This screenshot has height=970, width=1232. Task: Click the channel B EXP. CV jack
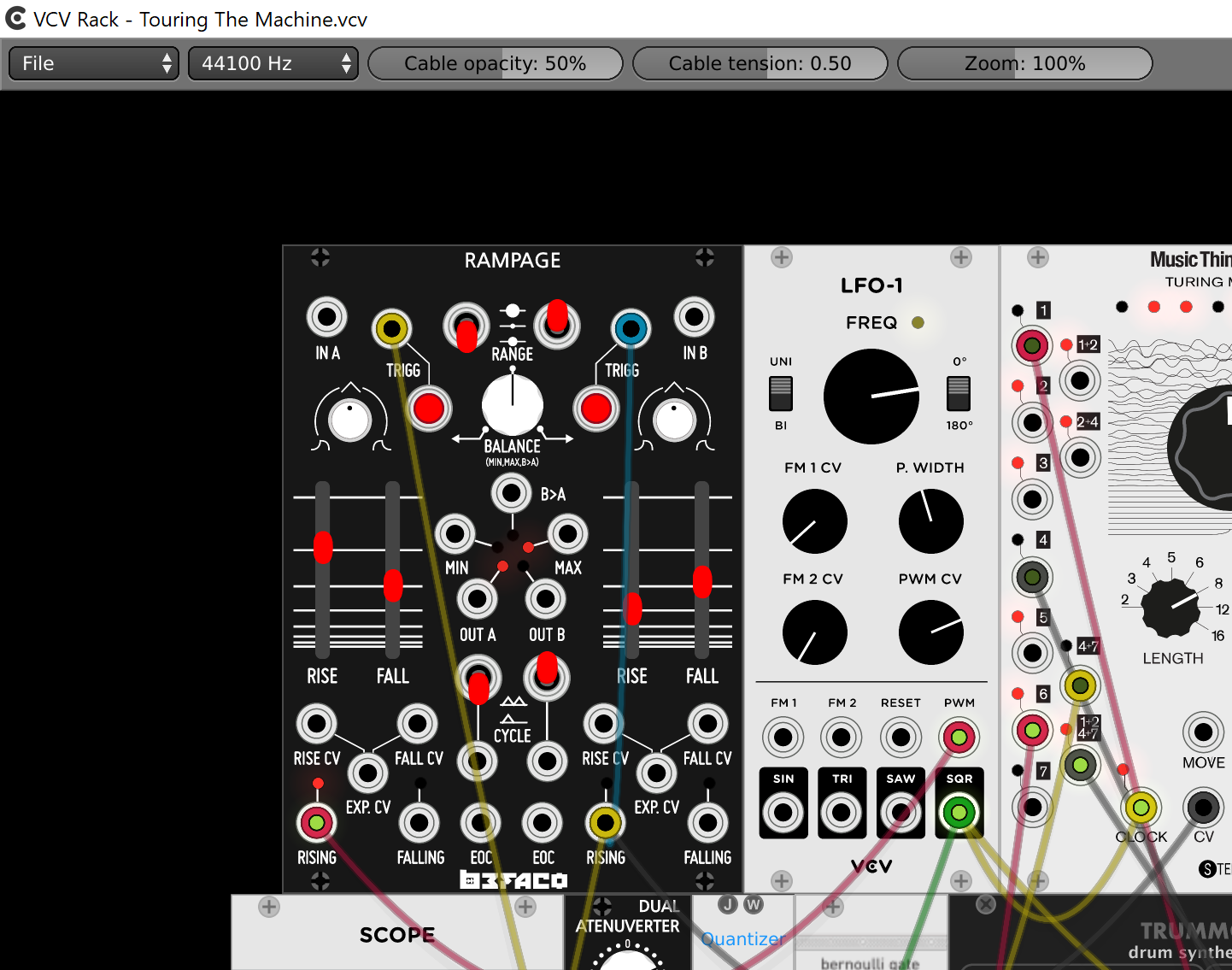coord(657,773)
